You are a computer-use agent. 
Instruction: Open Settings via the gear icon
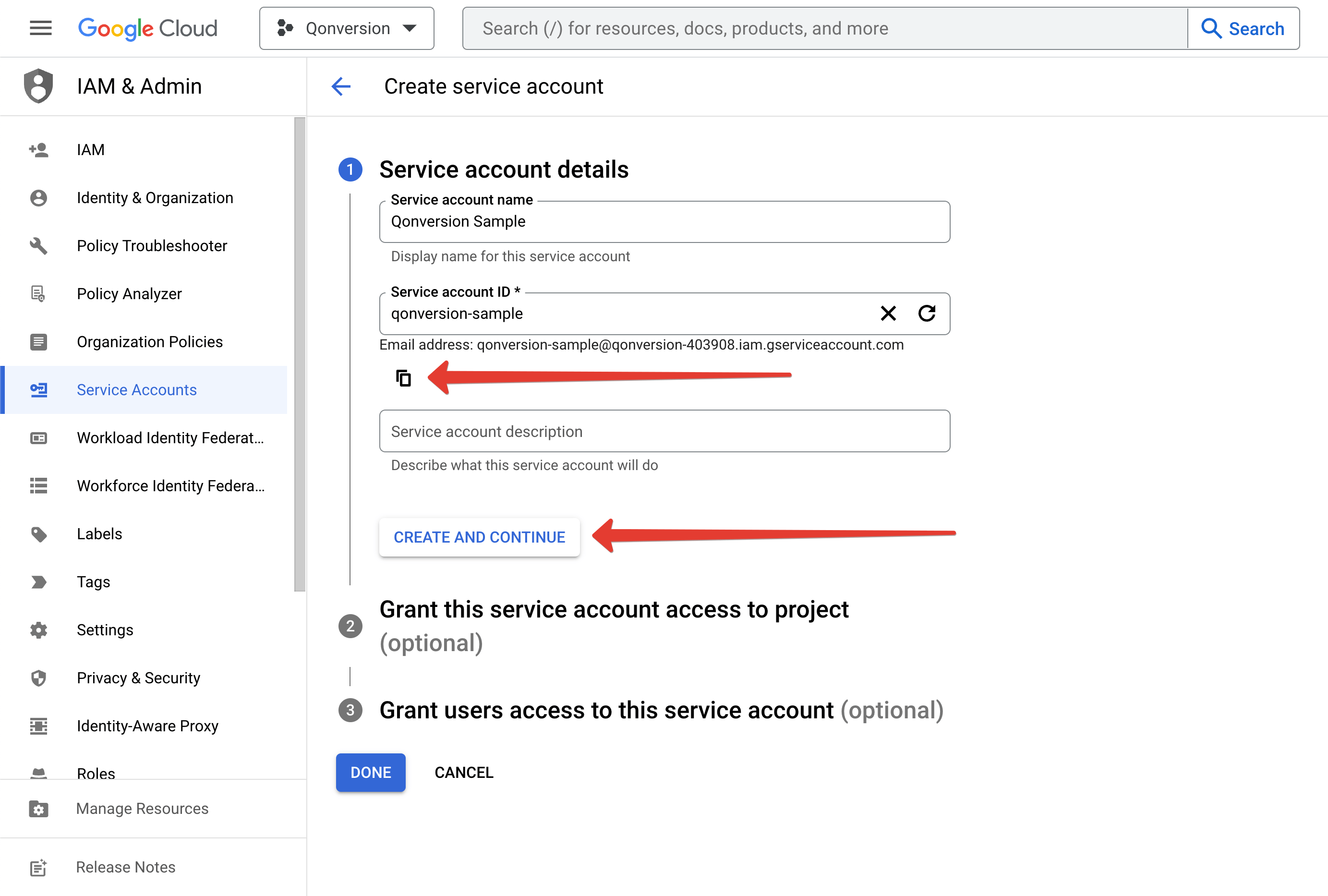coord(38,630)
